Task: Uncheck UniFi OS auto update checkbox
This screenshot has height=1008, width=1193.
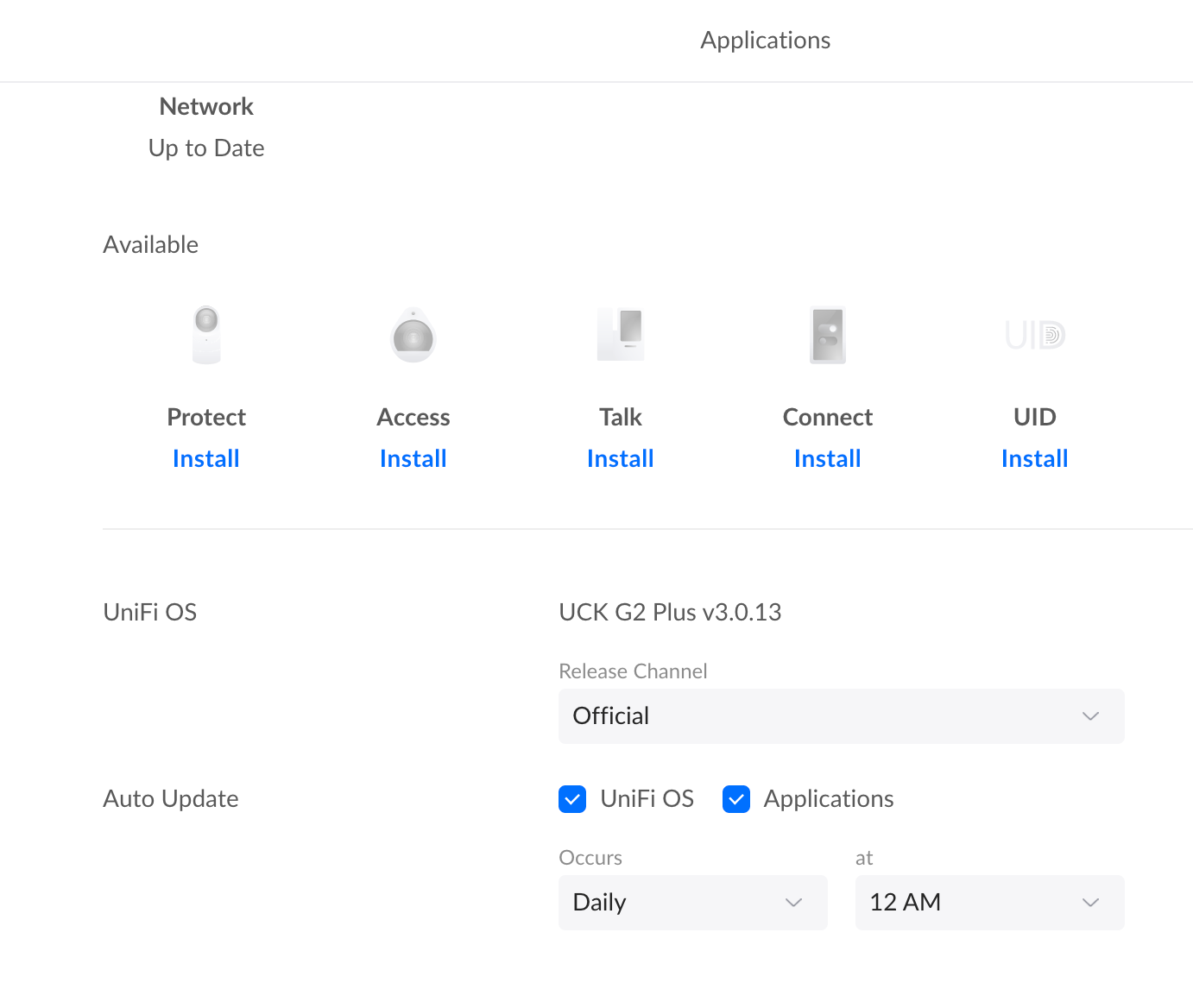Action: [x=572, y=799]
